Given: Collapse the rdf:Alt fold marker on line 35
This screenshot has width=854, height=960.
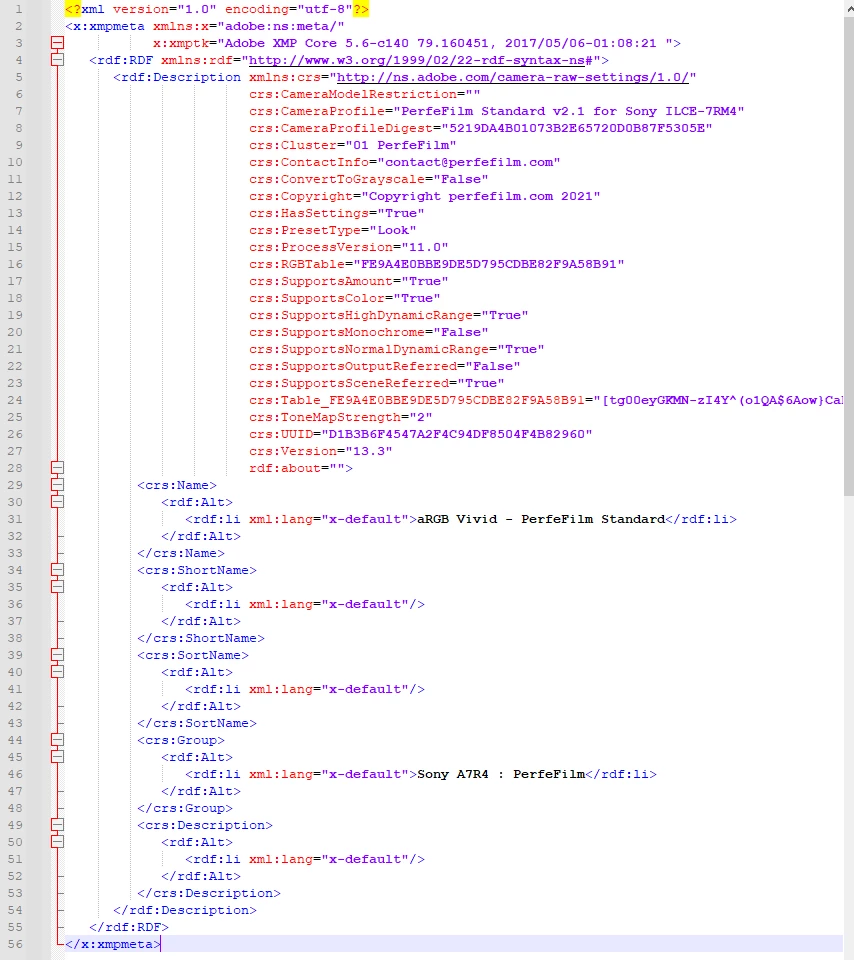Looking at the screenshot, I should point(57,587).
